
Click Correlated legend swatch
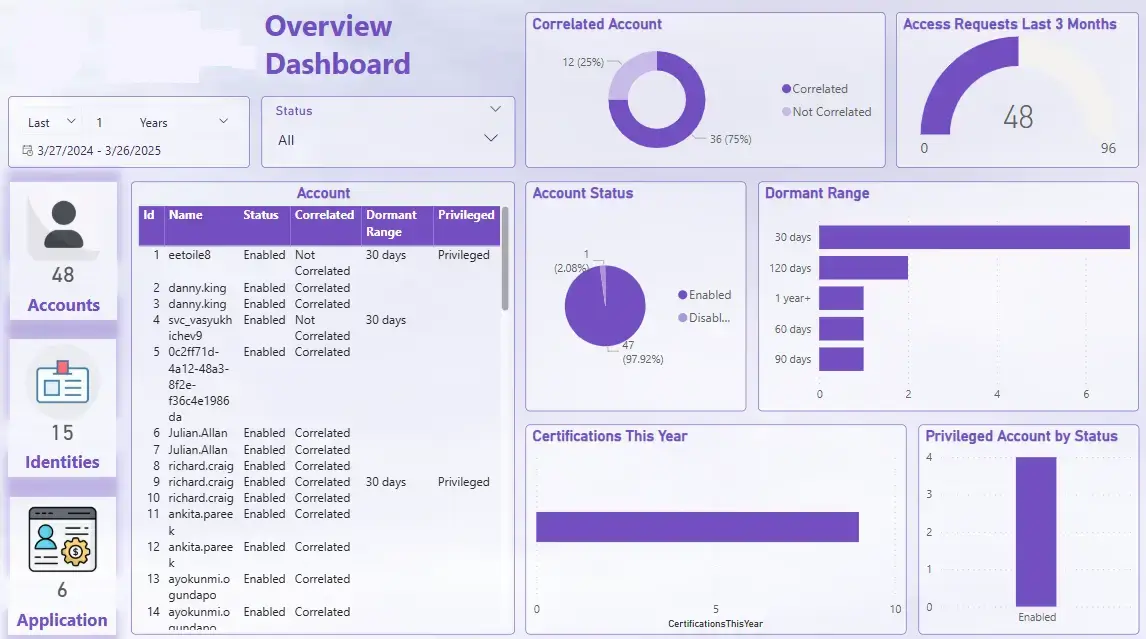click(786, 88)
